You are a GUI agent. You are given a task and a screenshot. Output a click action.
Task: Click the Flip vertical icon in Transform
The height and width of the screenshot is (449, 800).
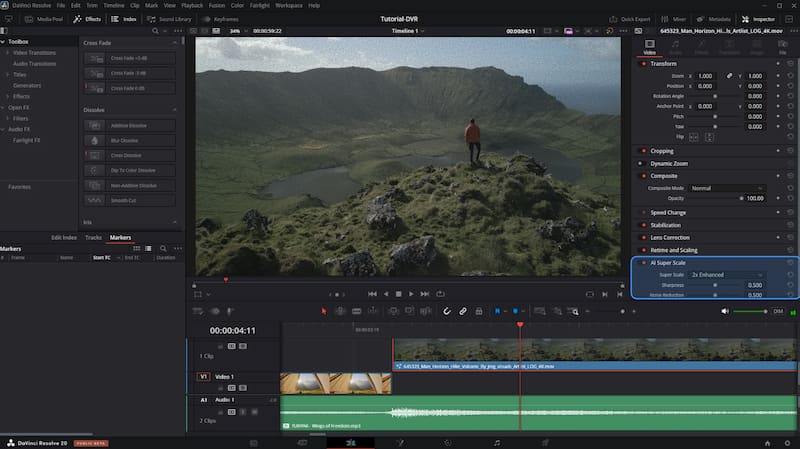tap(709, 137)
